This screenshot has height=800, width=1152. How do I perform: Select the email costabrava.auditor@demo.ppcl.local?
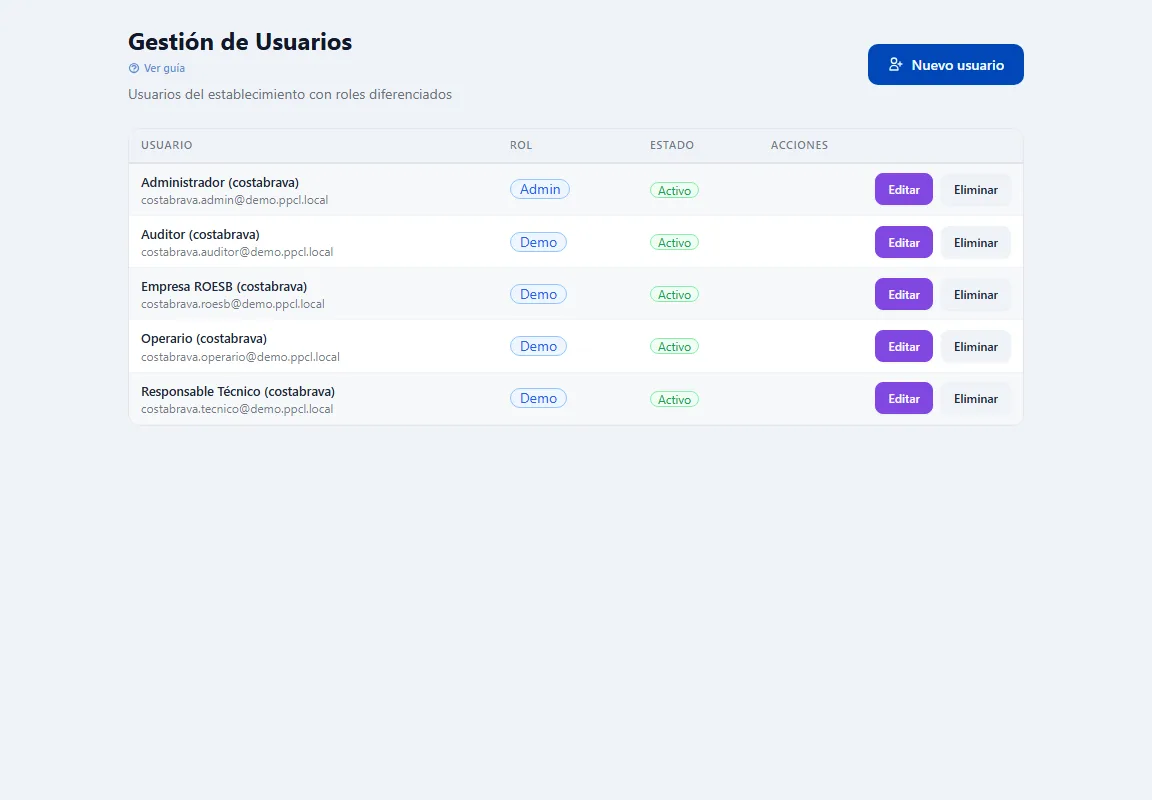237,252
